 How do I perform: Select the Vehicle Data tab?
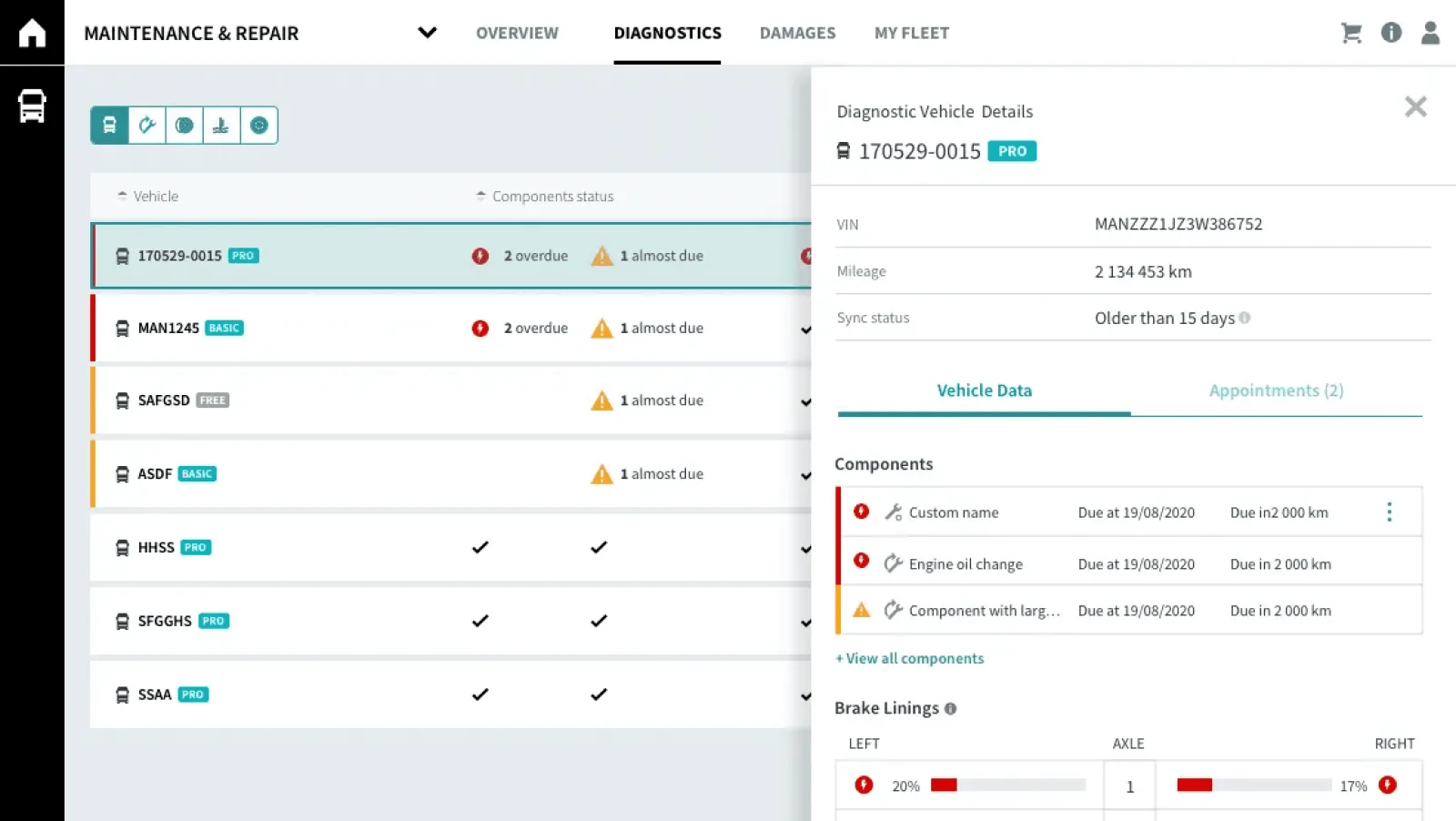tap(985, 390)
